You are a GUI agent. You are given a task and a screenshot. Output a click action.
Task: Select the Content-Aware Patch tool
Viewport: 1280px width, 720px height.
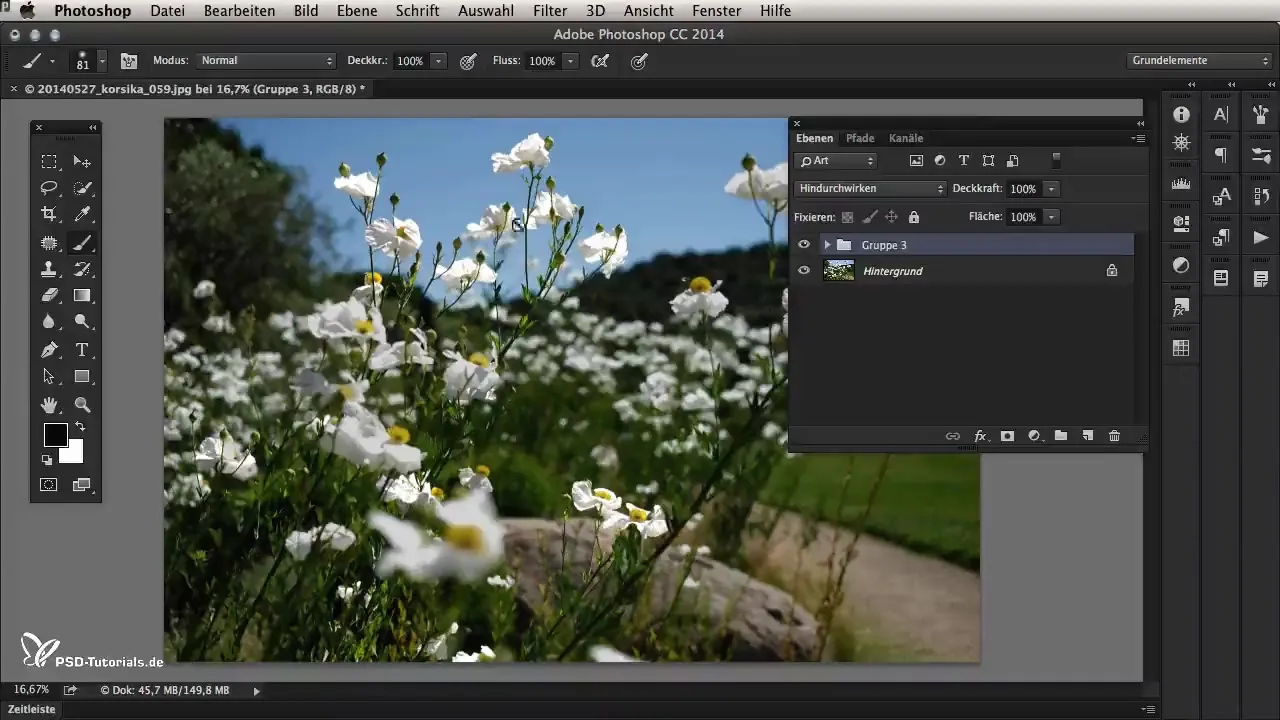point(48,242)
